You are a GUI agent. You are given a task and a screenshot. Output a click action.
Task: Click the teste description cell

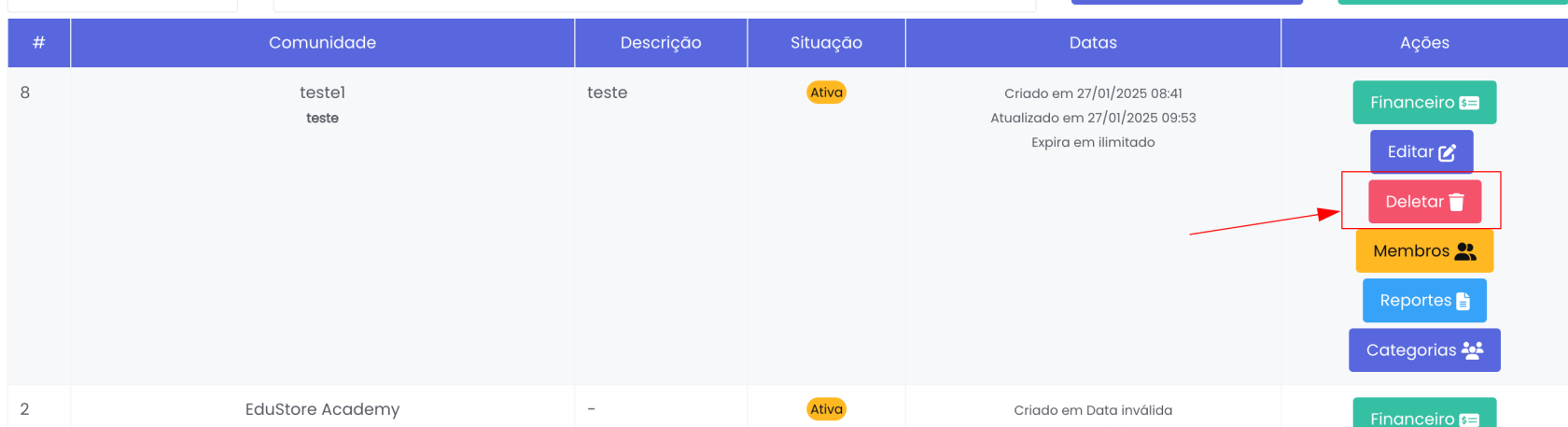(x=607, y=93)
